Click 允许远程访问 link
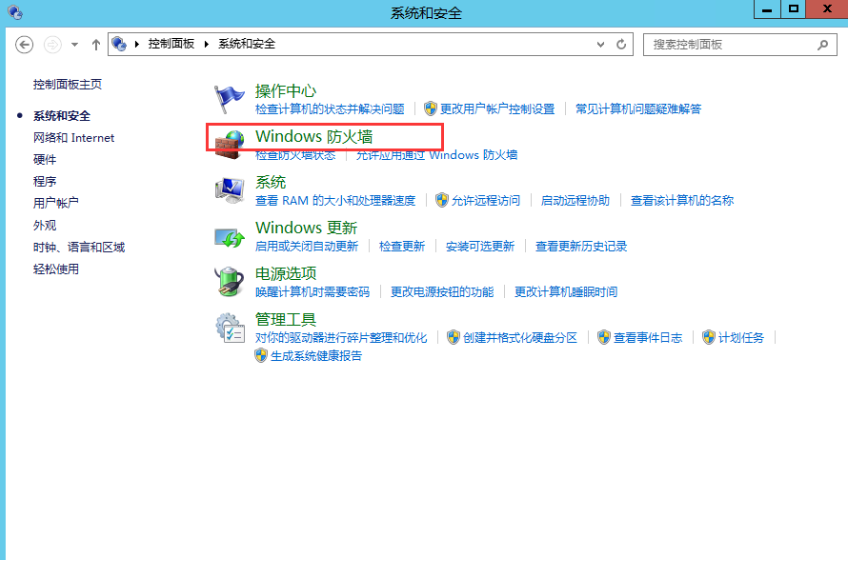 pyautogui.click(x=485, y=201)
